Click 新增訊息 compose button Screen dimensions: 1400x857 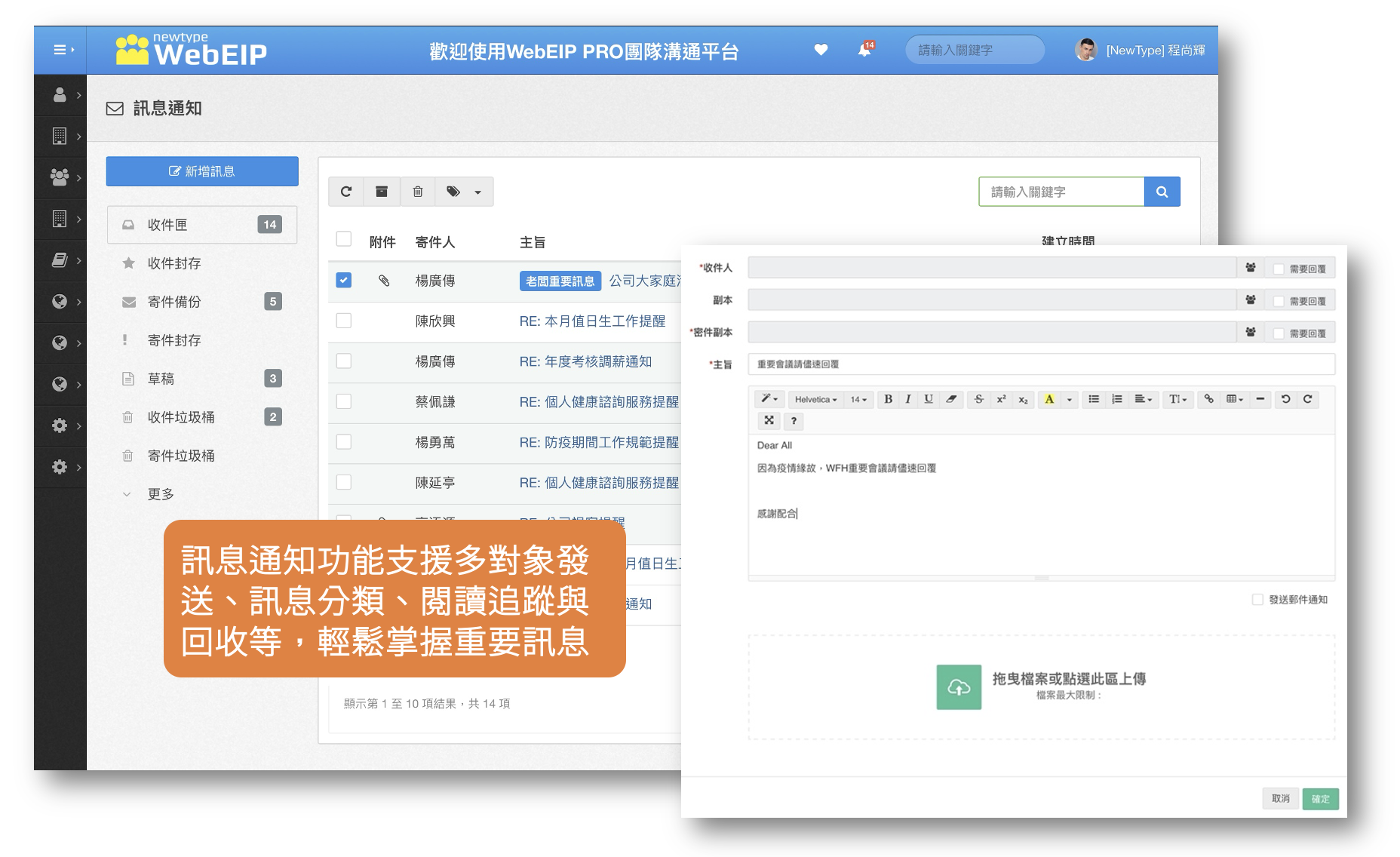tap(202, 171)
